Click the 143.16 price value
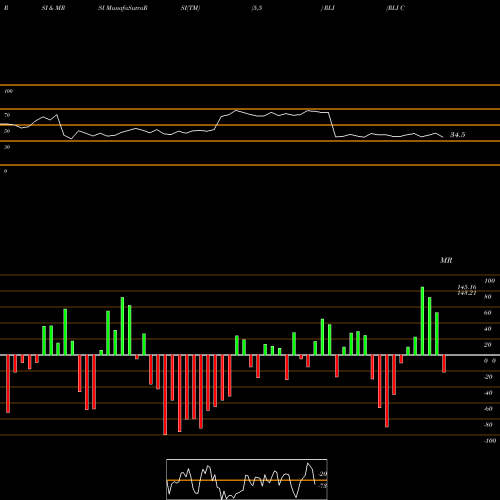This screenshot has width=500, height=500. 467,287
